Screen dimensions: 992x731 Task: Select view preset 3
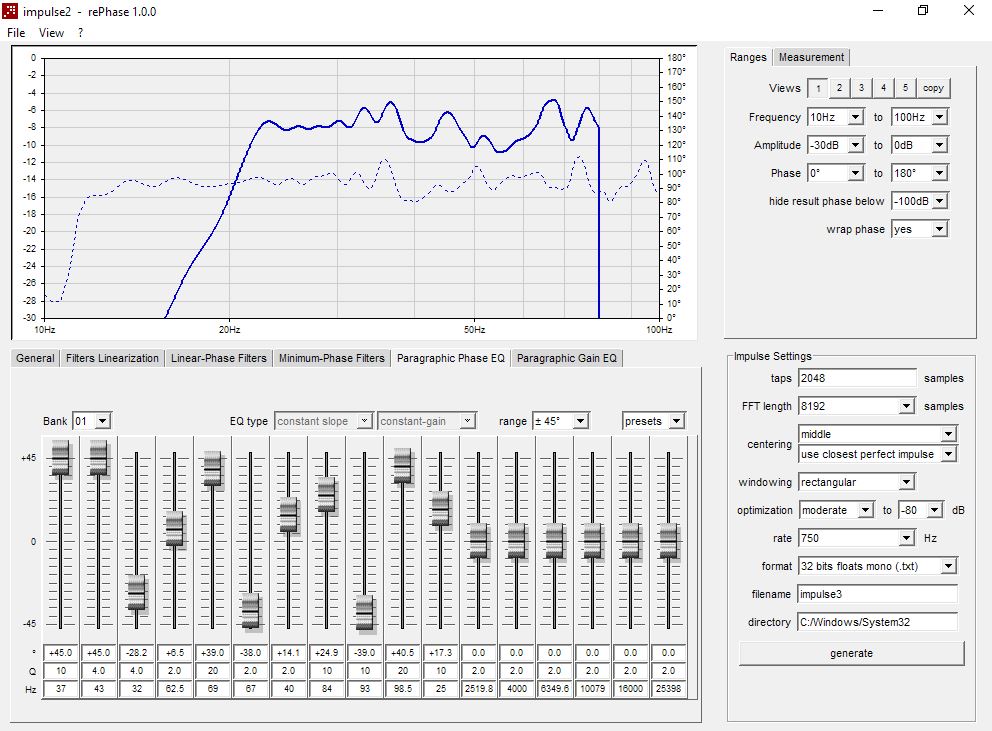coord(861,88)
